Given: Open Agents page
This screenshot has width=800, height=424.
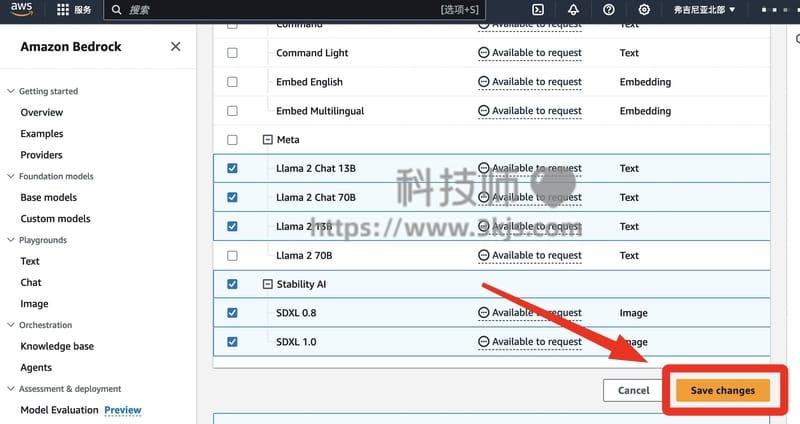Looking at the screenshot, I should coord(36,368).
